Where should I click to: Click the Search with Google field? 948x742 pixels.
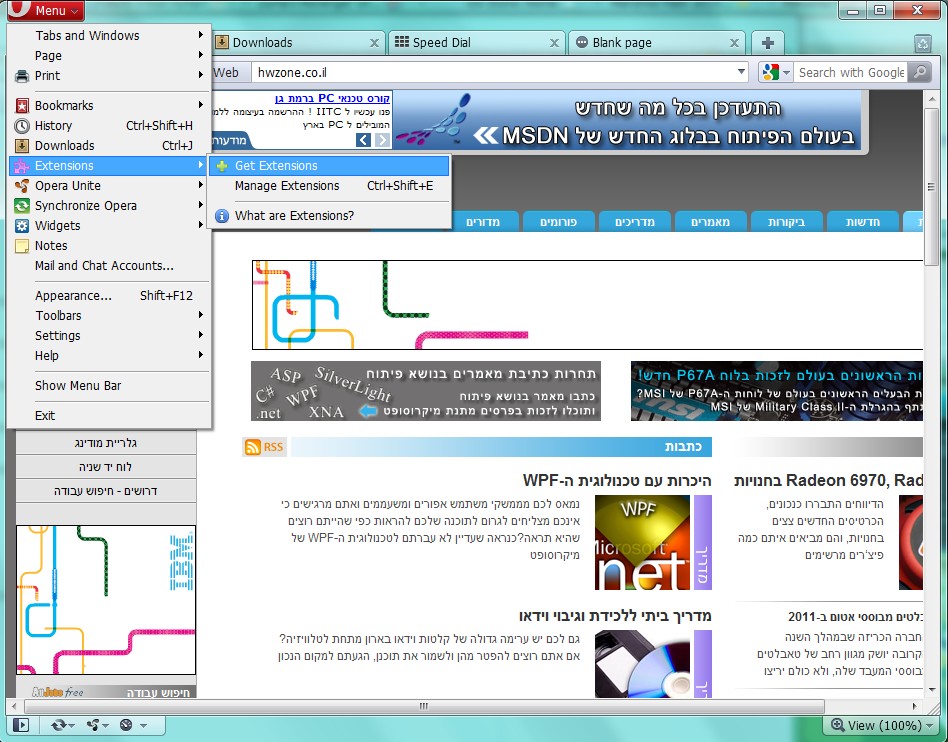coord(851,73)
